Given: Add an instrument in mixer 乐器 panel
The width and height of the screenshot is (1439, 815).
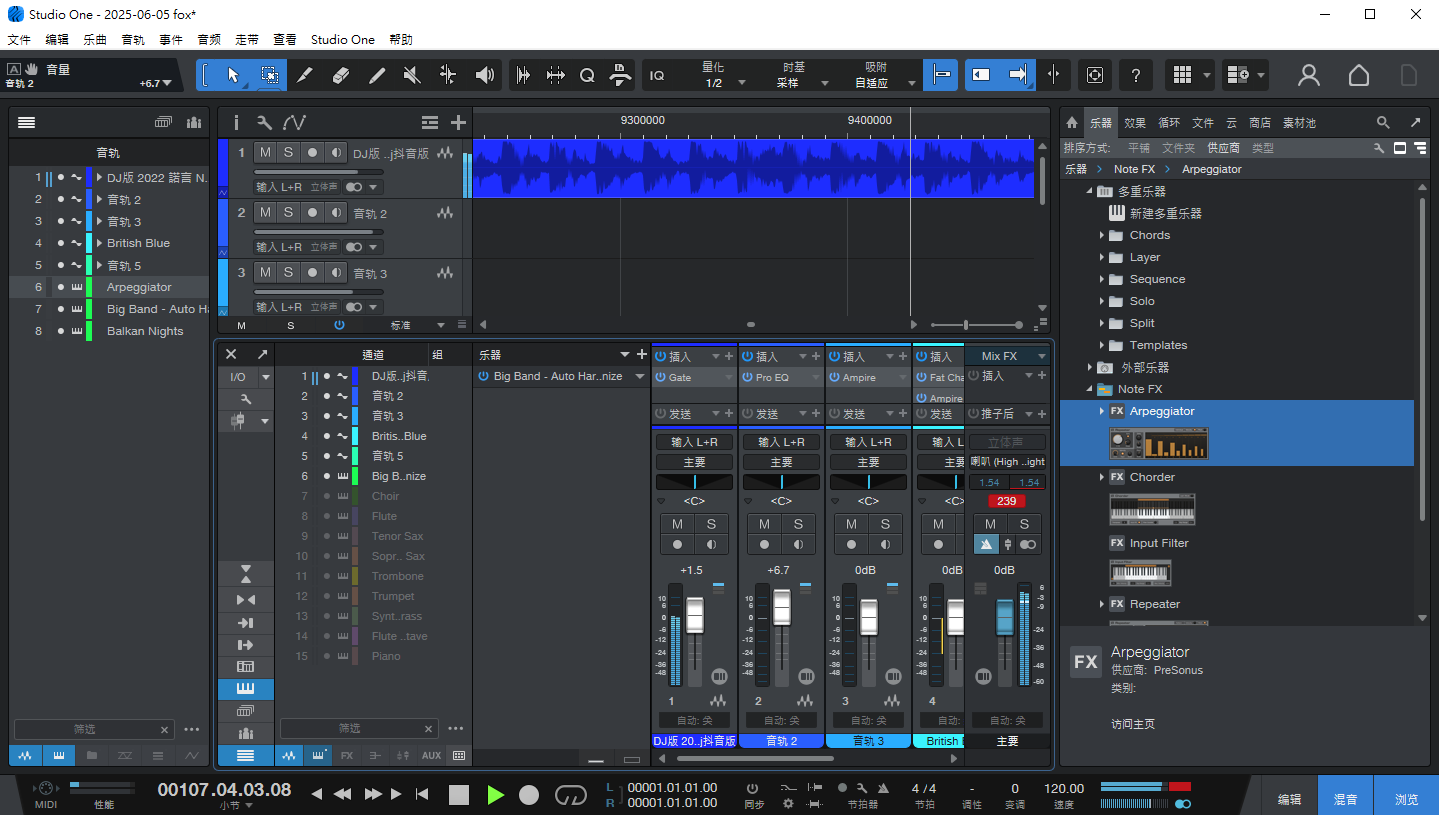Looking at the screenshot, I should [642, 354].
